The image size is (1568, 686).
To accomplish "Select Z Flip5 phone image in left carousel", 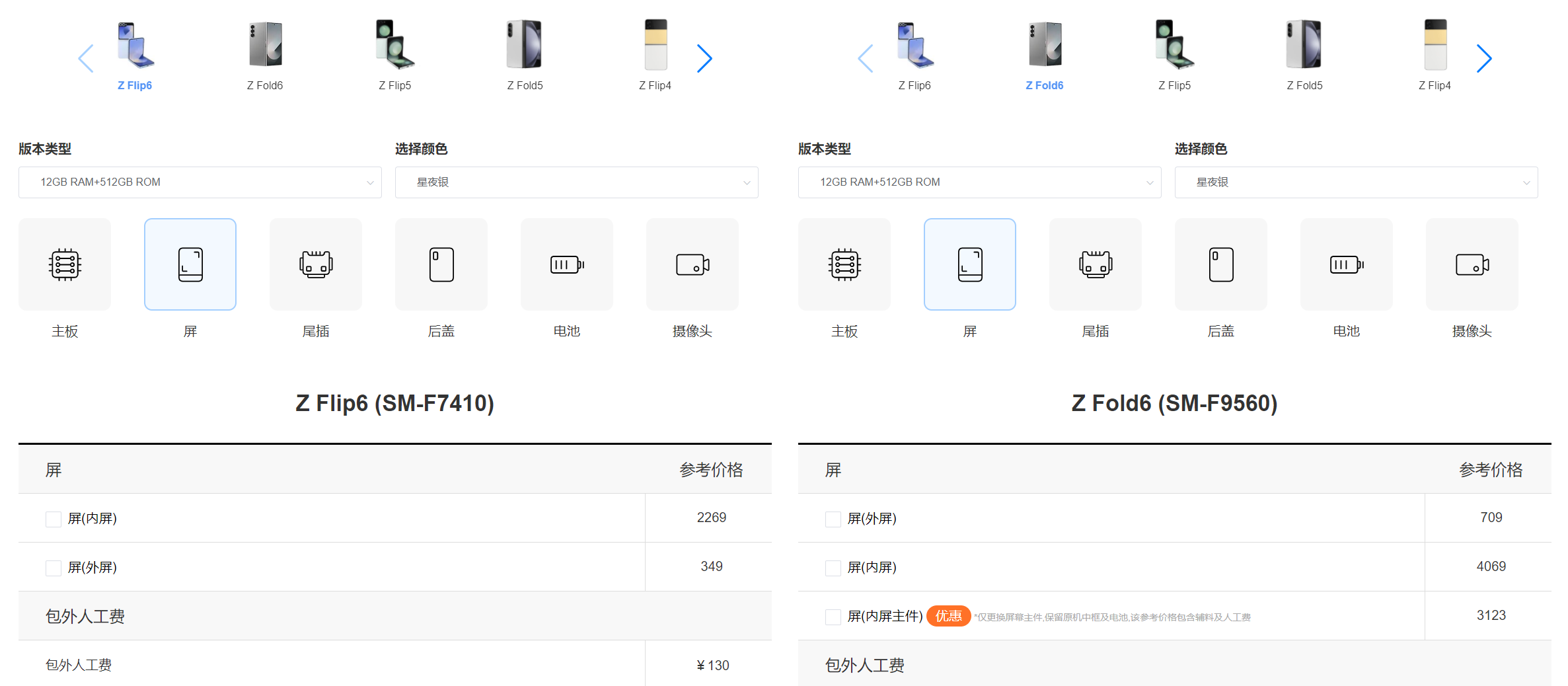I will (x=395, y=44).
